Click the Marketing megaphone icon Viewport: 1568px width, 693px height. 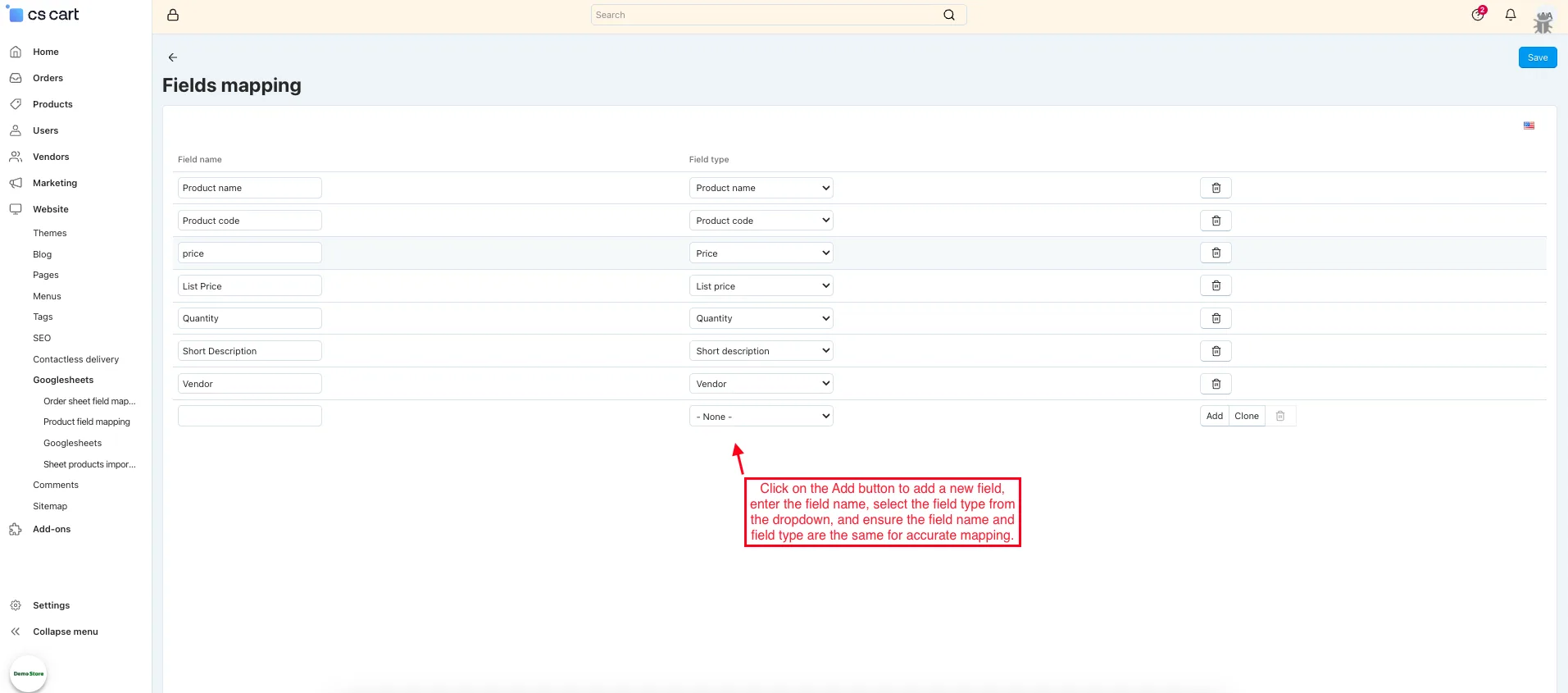[16, 183]
